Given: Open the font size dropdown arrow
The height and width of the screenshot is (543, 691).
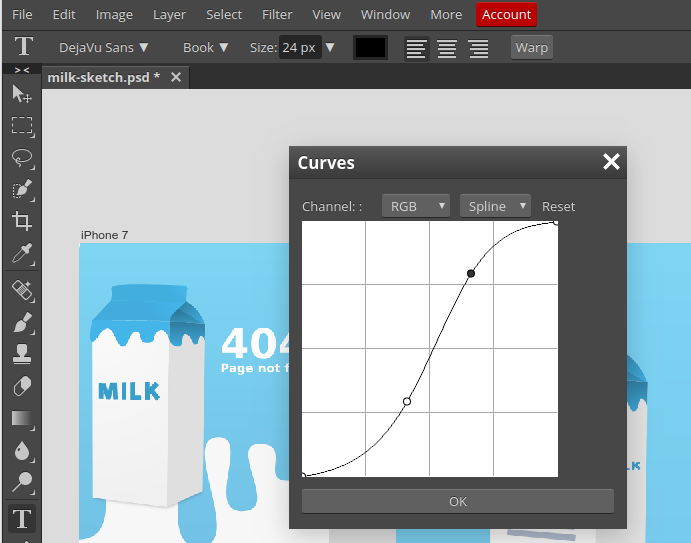Looking at the screenshot, I should 330,47.
